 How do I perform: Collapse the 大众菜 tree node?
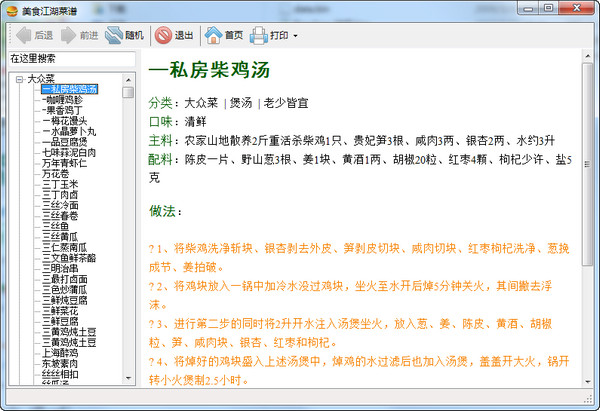[19, 79]
